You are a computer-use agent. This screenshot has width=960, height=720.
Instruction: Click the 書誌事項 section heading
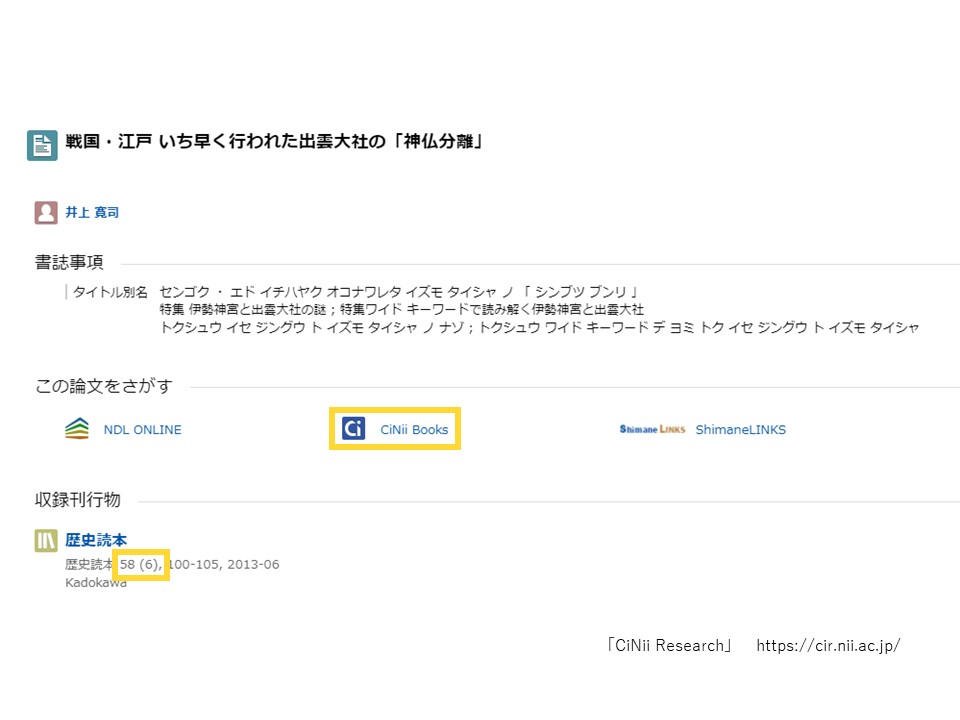pos(69,263)
